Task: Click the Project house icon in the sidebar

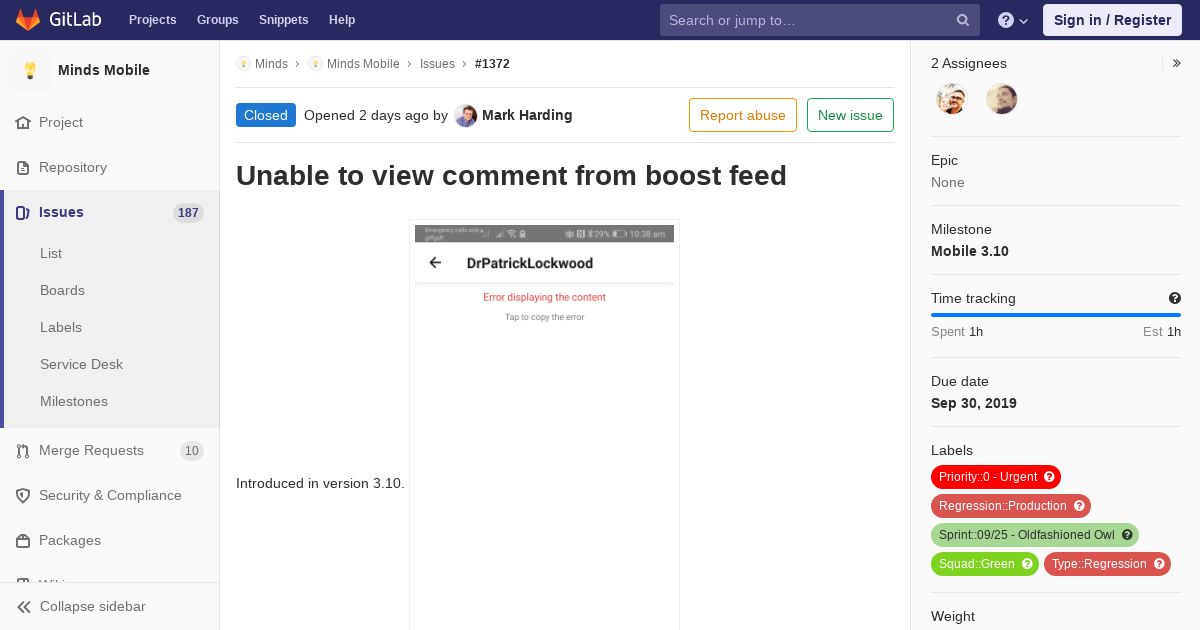Action: tap(23, 122)
